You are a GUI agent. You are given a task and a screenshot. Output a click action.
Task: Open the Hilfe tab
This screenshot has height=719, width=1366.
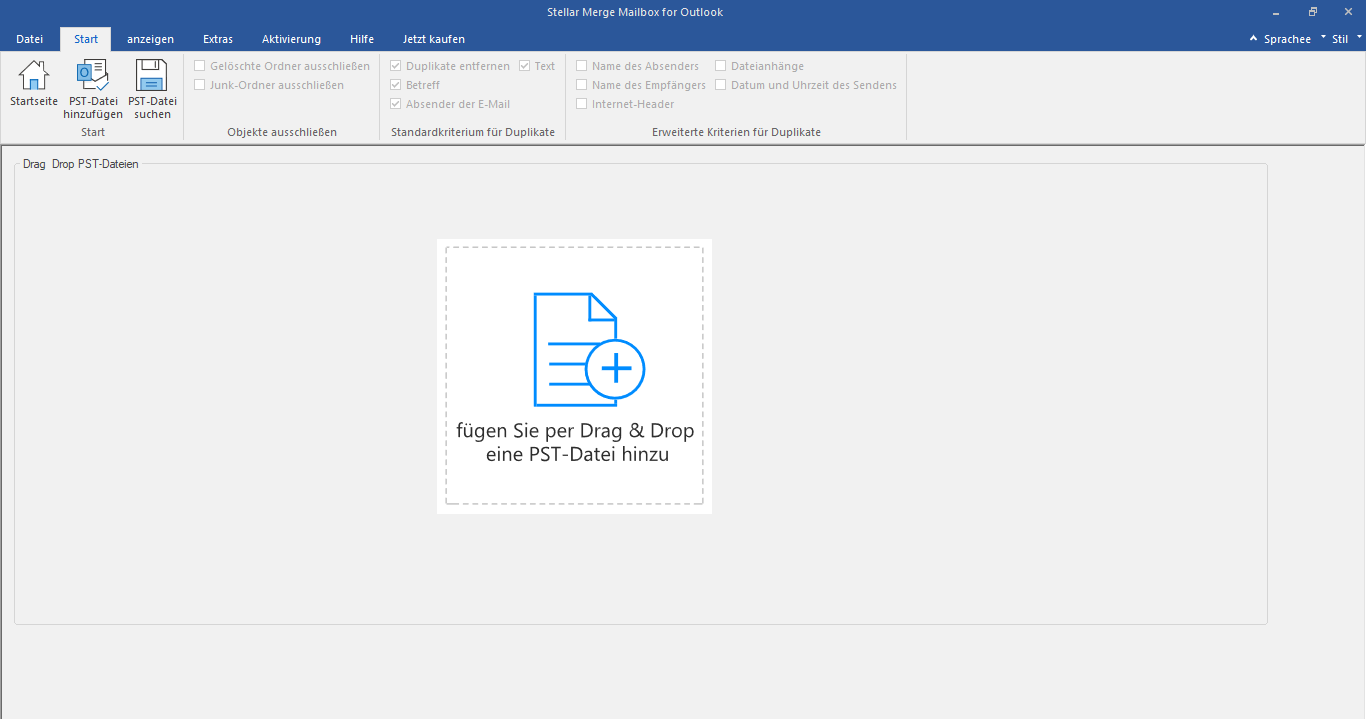[x=362, y=39]
